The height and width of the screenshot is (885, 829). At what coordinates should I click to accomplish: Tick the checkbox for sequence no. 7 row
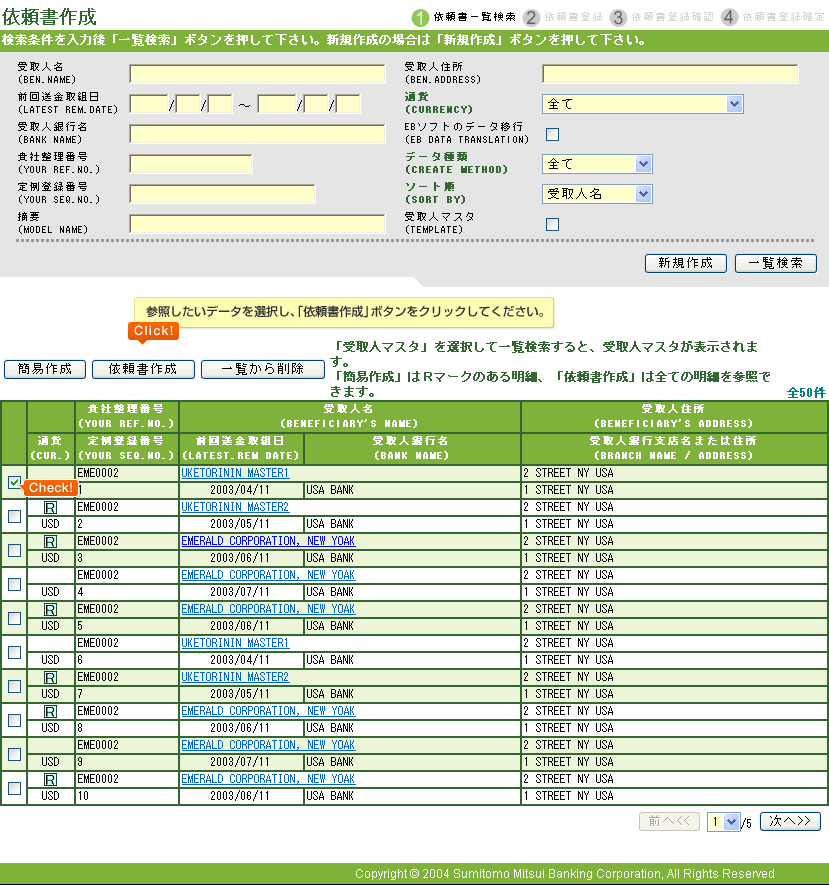point(15,686)
